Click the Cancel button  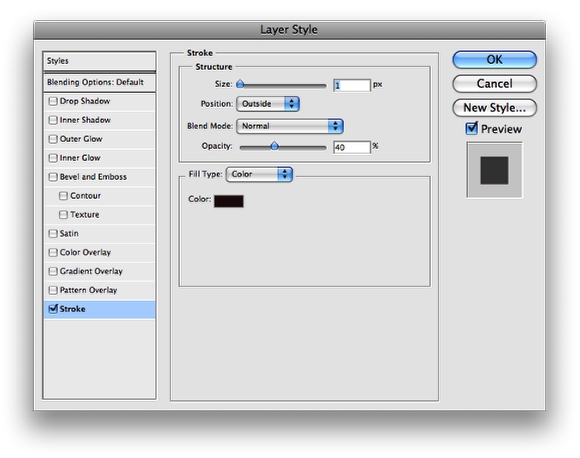[x=495, y=84]
